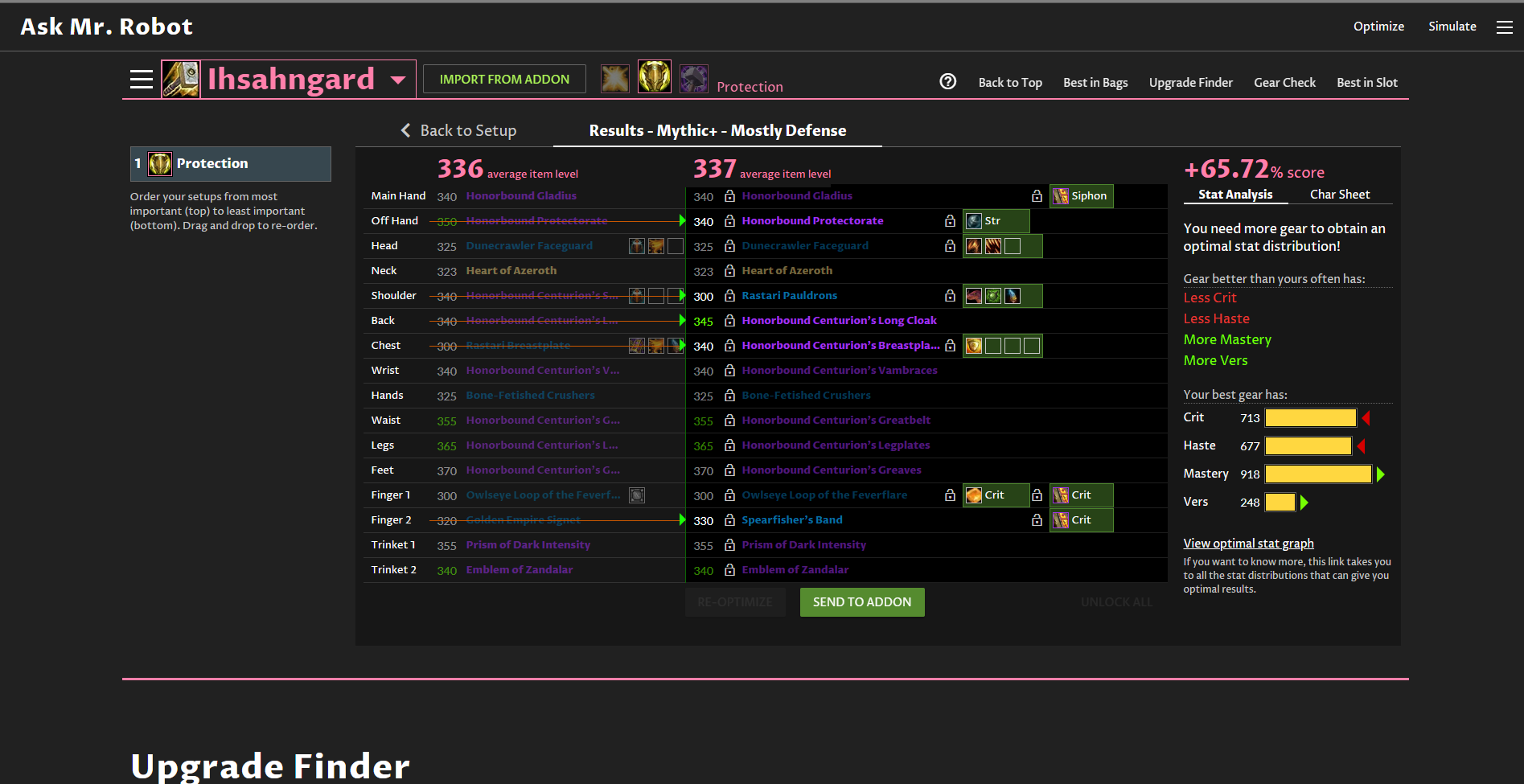Viewport: 1524px width, 784px height.
Task: Open the character sidebar hamburger menu
Action: [142, 79]
